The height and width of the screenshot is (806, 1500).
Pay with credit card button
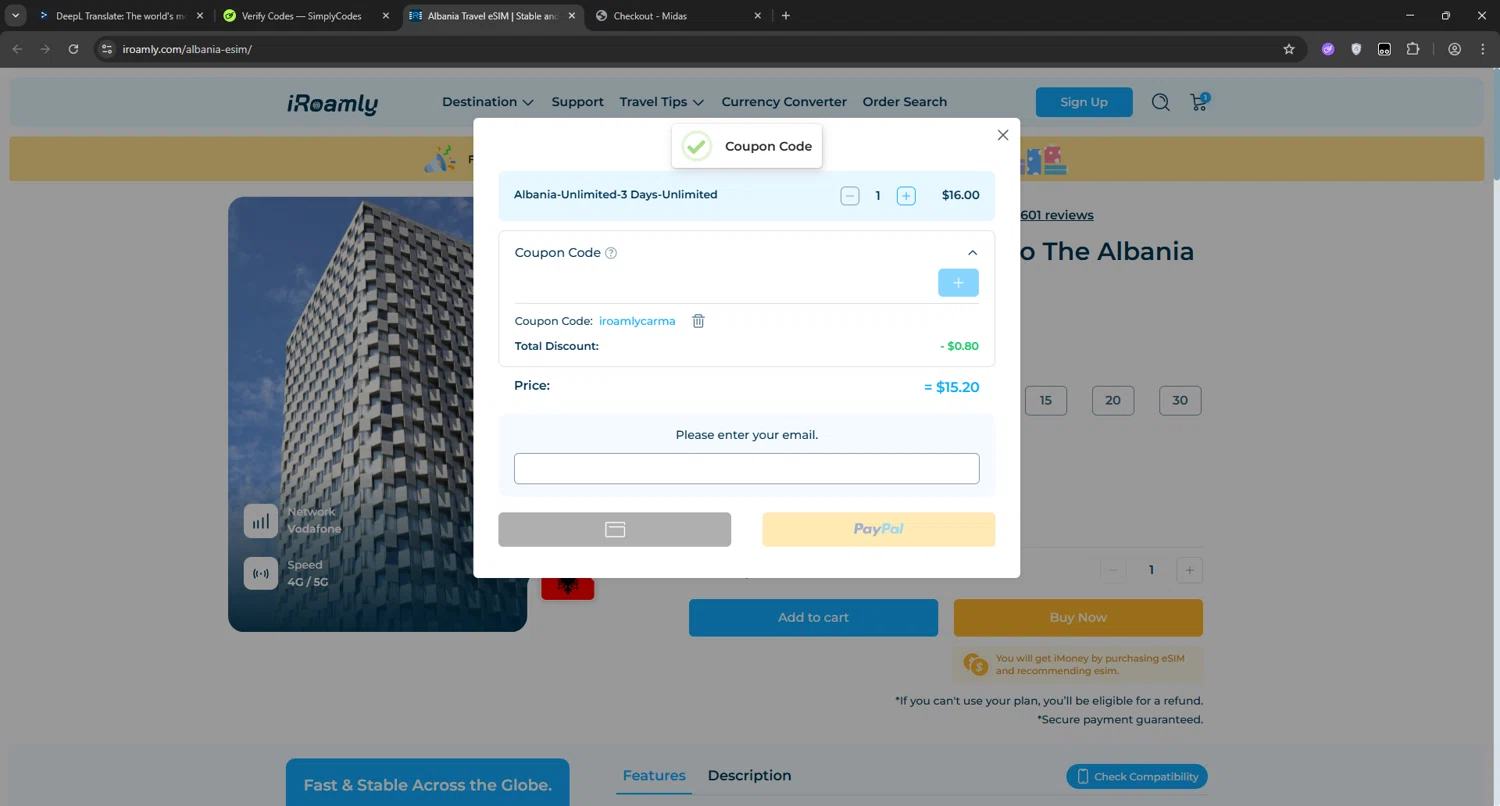615,529
